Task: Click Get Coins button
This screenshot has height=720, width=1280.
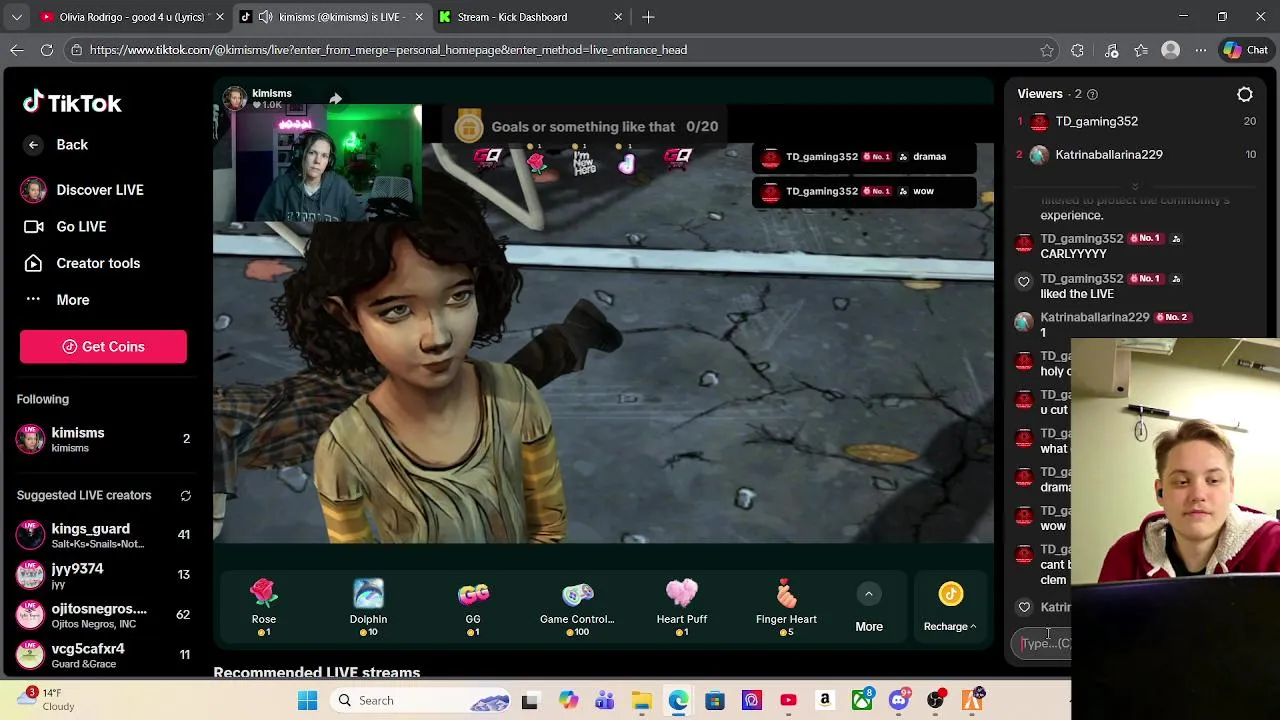Action: (103, 346)
